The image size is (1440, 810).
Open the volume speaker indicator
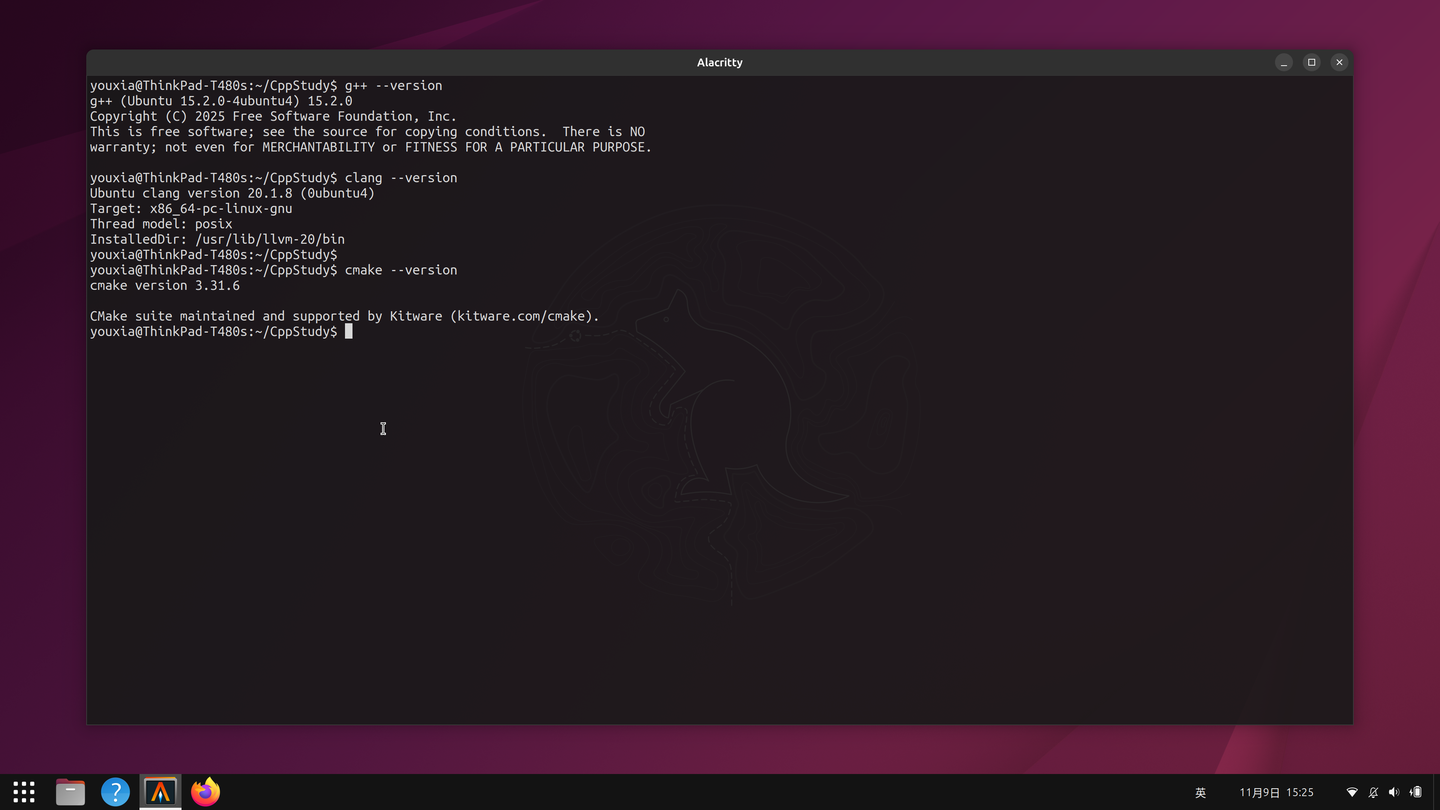point(1394,793)
